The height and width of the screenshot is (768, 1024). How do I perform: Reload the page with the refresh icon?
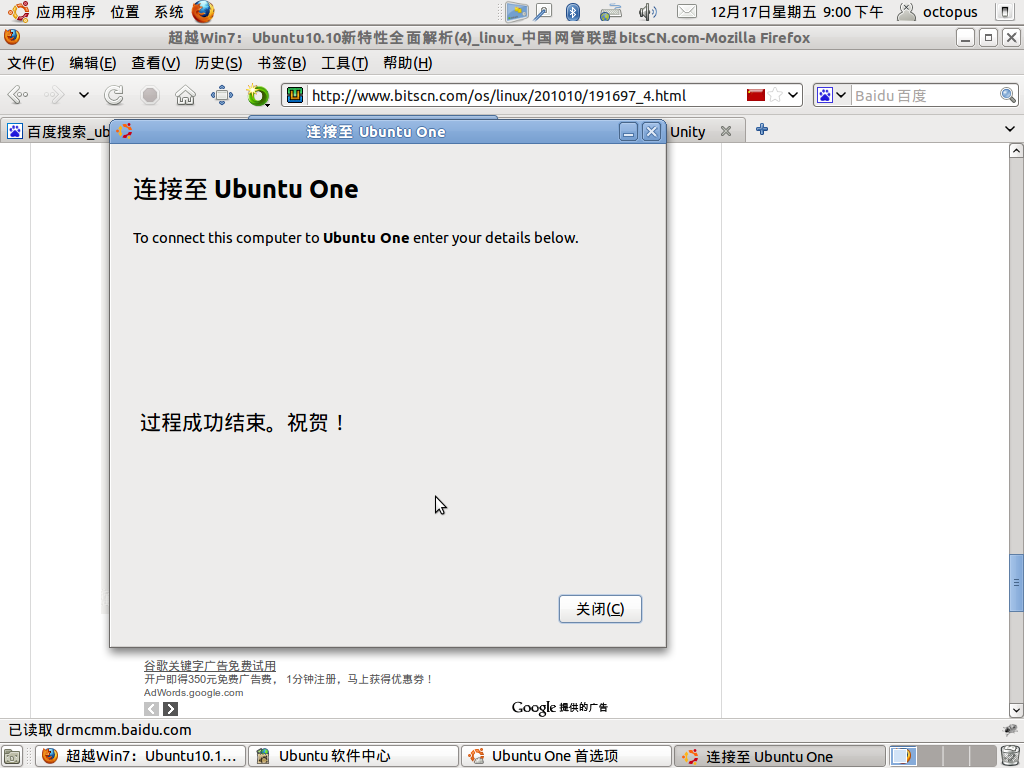pos(114,95)
